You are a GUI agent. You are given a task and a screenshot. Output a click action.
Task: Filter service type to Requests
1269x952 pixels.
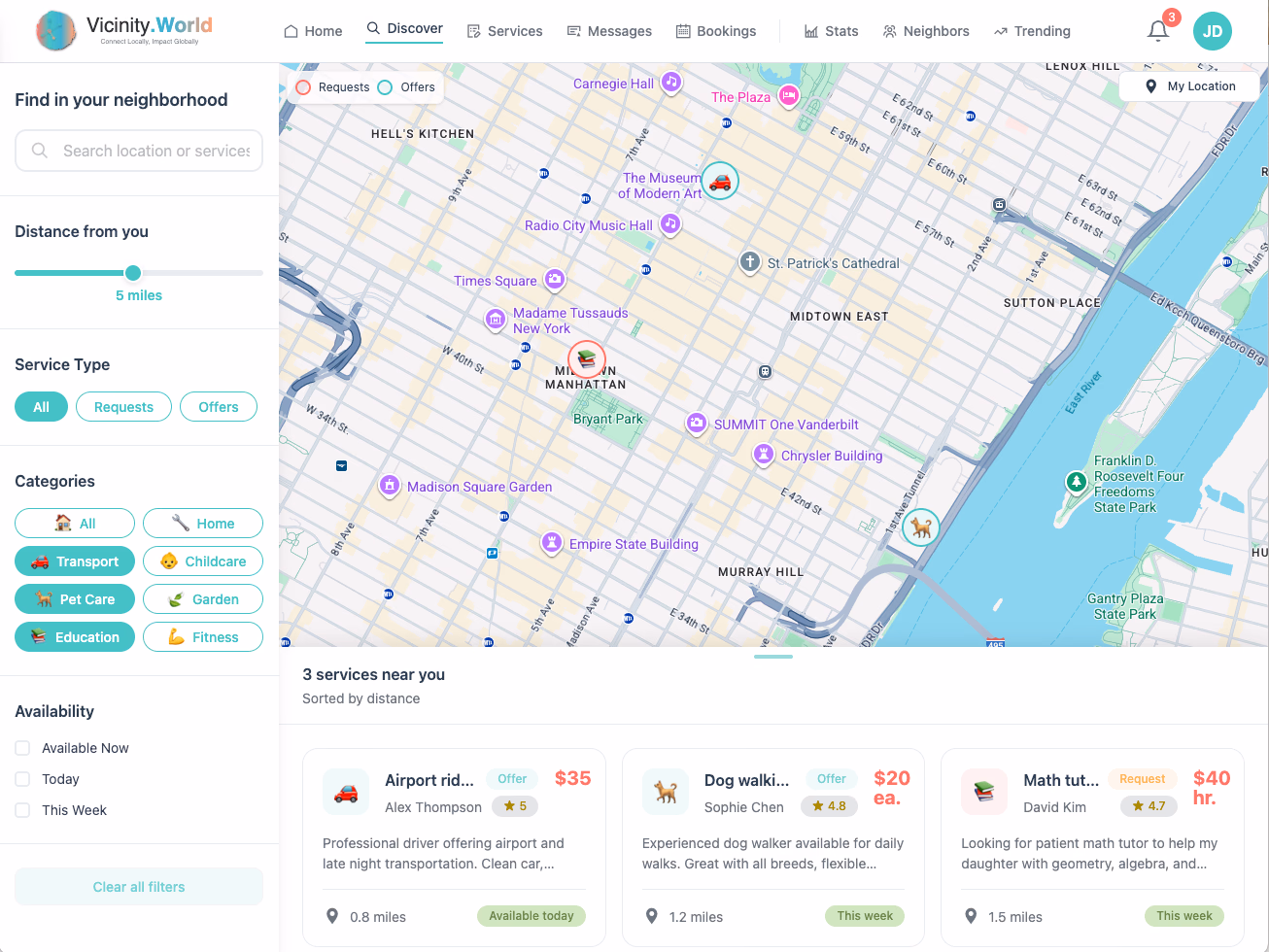point(123,407)
